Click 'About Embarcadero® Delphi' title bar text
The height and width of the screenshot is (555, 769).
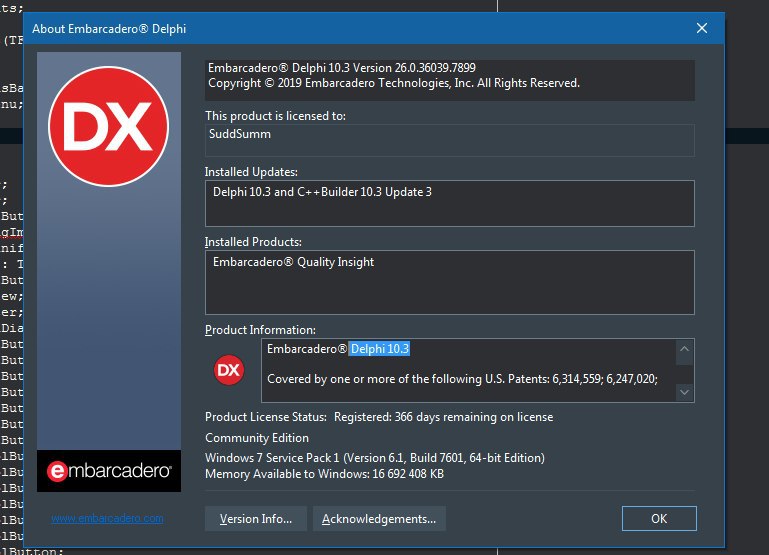point(109,28)
